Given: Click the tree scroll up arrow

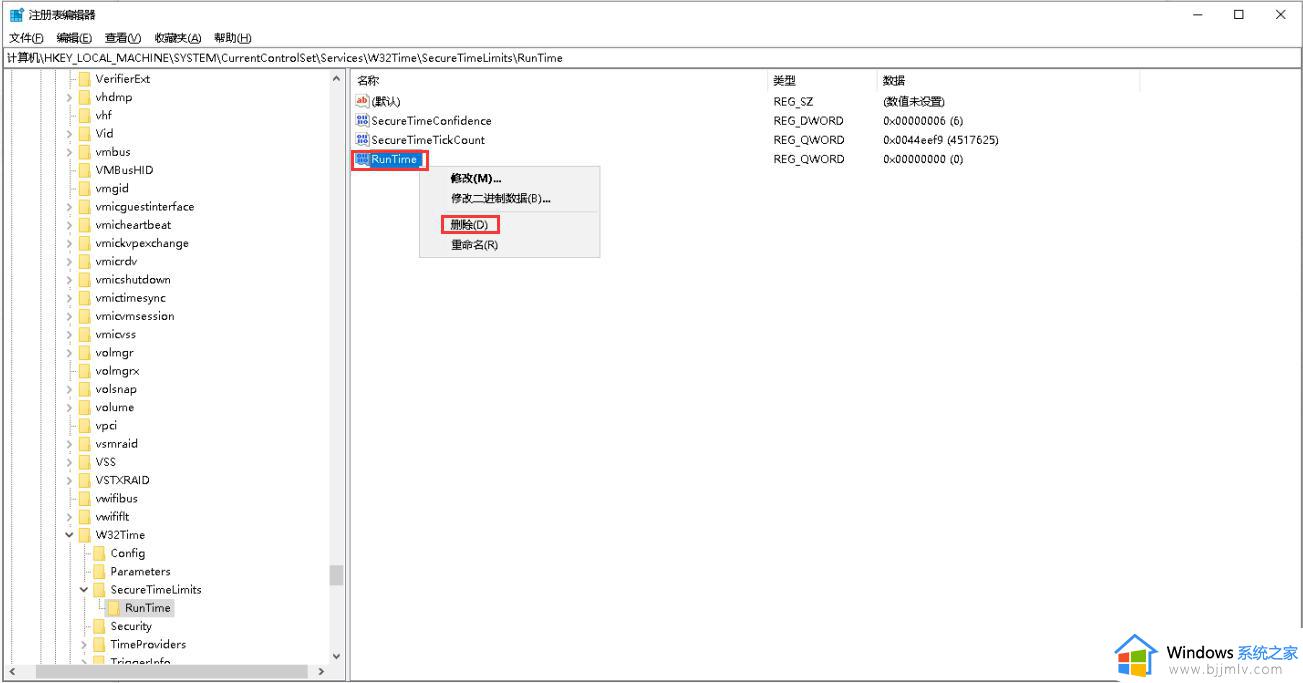Looking at the screenshot, I should point(336,80).
